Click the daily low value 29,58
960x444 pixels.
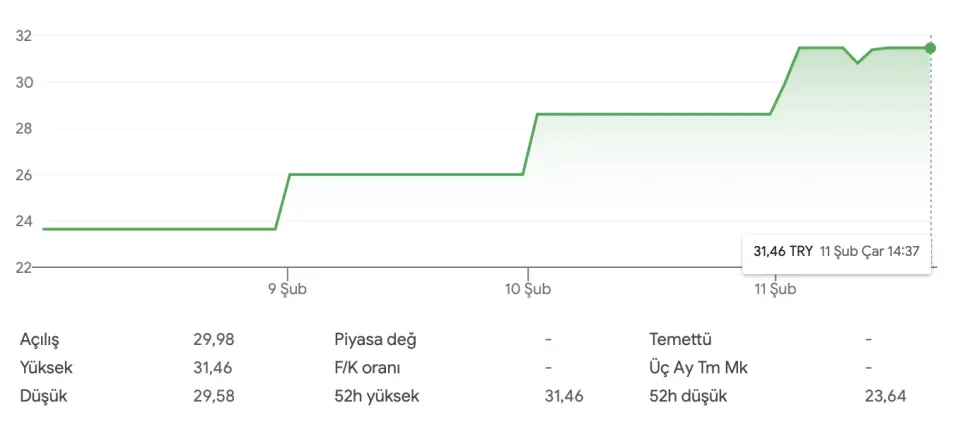(214, 396)
